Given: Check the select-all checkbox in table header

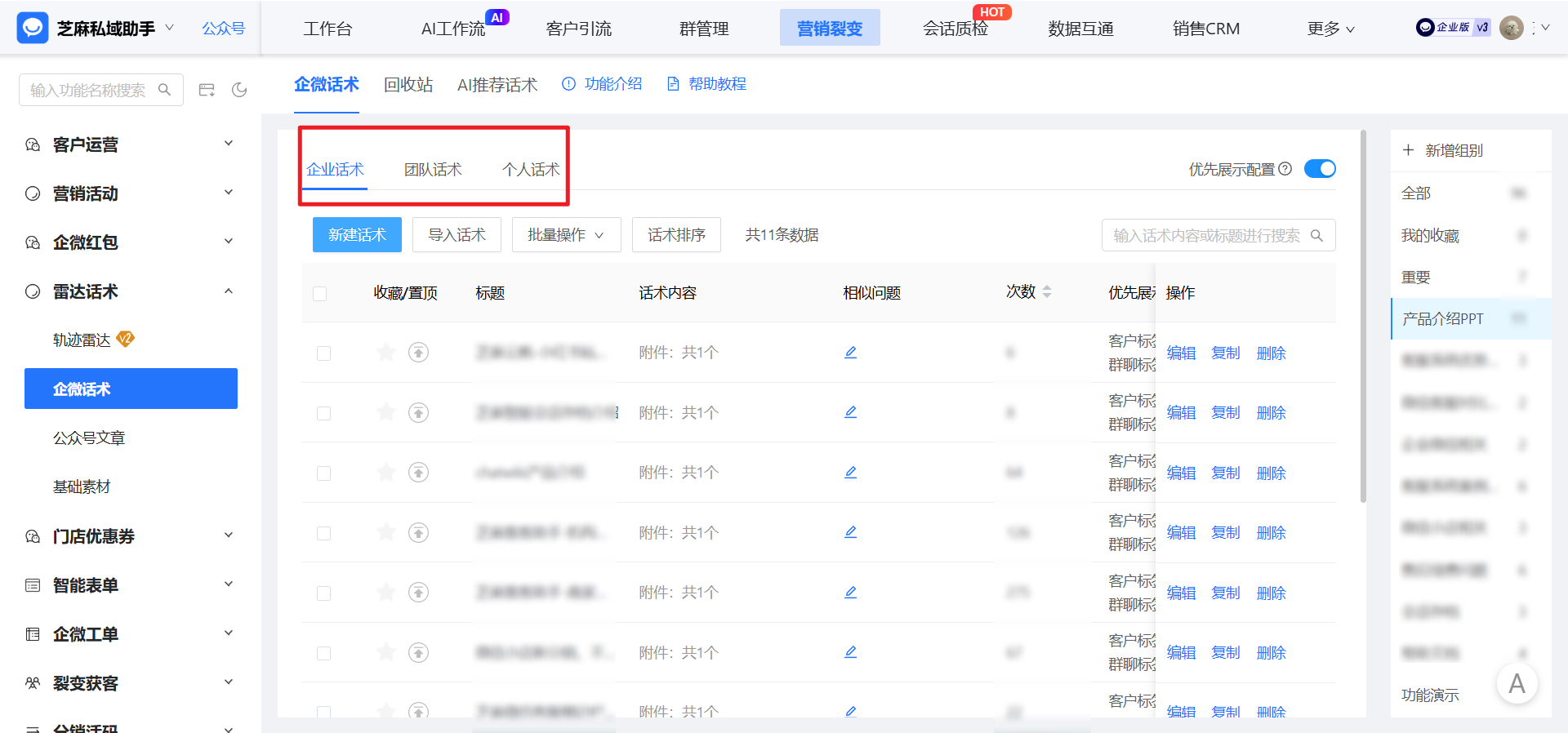Looking at the screenshot, I should [x=319, y=294].
